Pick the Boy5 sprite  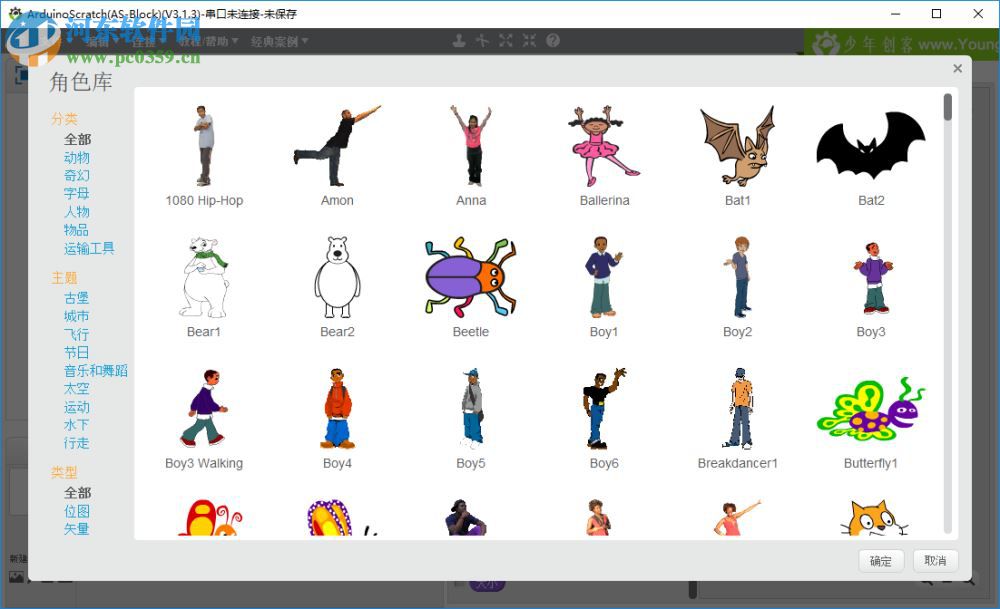(471, 418)
